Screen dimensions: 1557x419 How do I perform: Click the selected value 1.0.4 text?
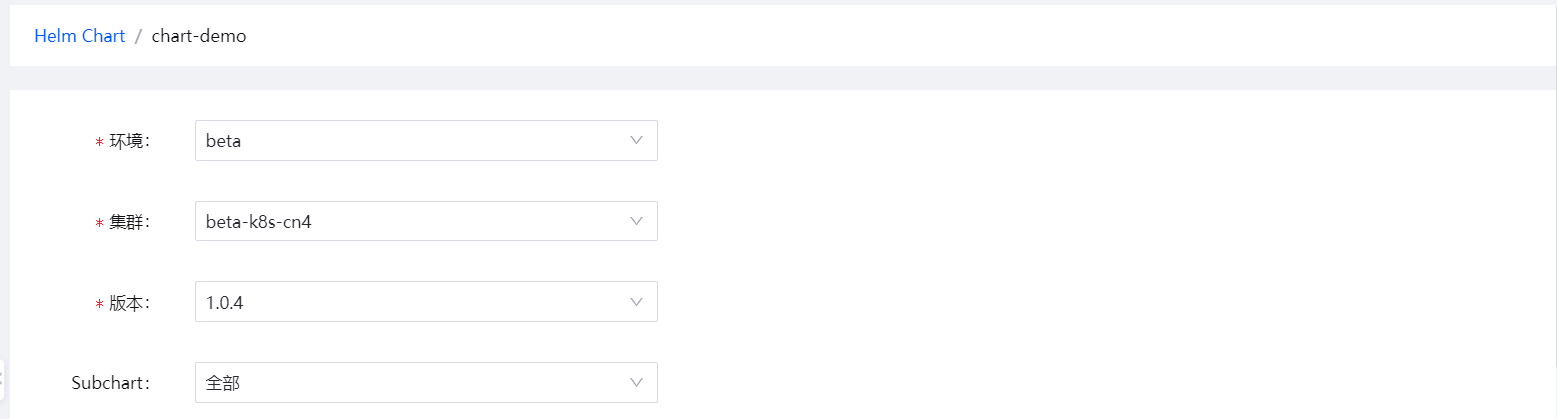click(x=225, y=302)
